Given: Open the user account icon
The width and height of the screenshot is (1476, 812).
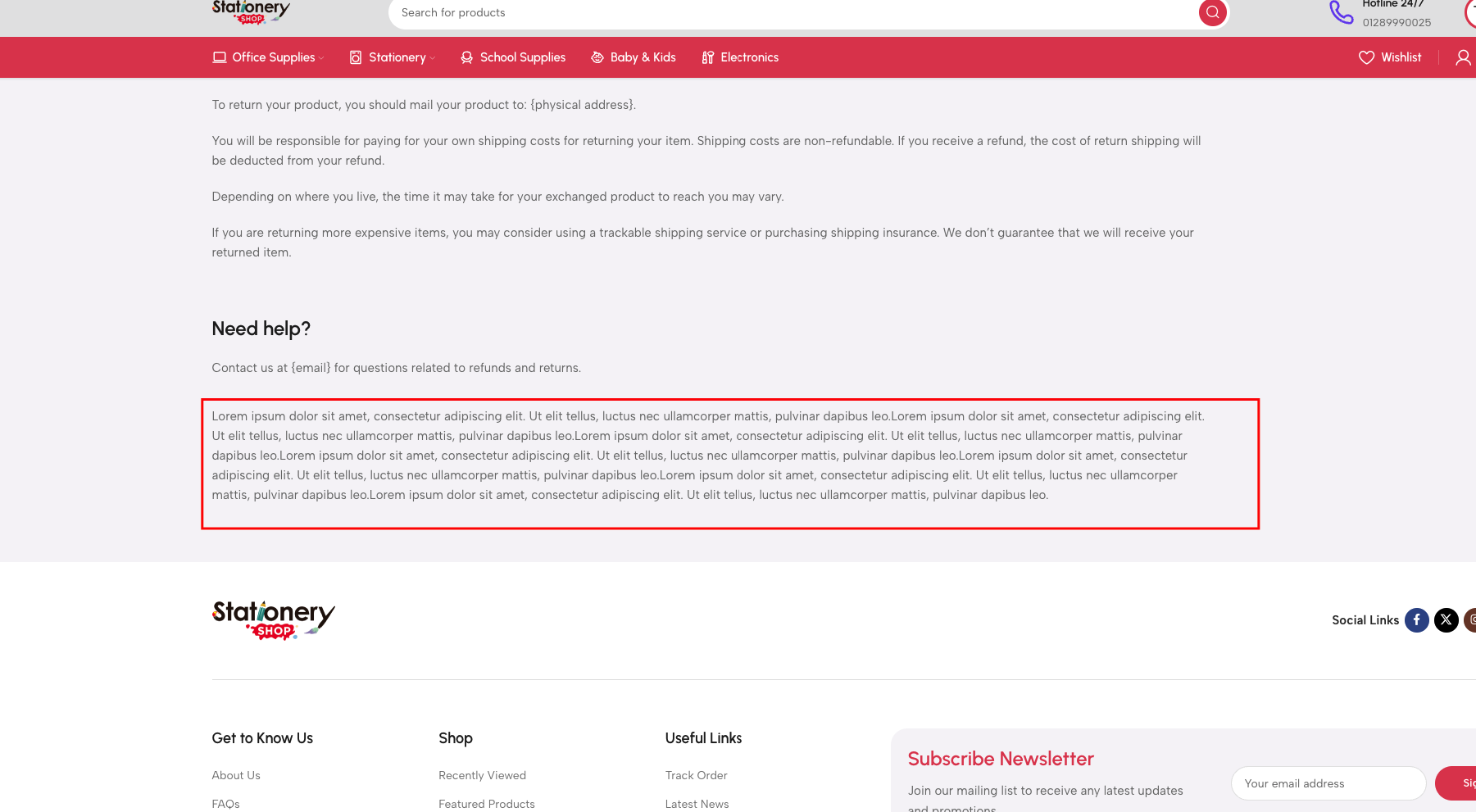Looking at the screenshot, I should click(x=1463, y=57).
